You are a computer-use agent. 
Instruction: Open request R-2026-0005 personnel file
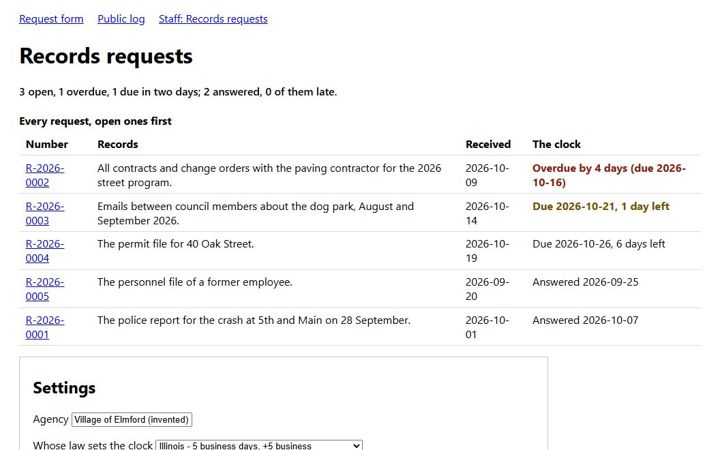(x=45, y=289)
